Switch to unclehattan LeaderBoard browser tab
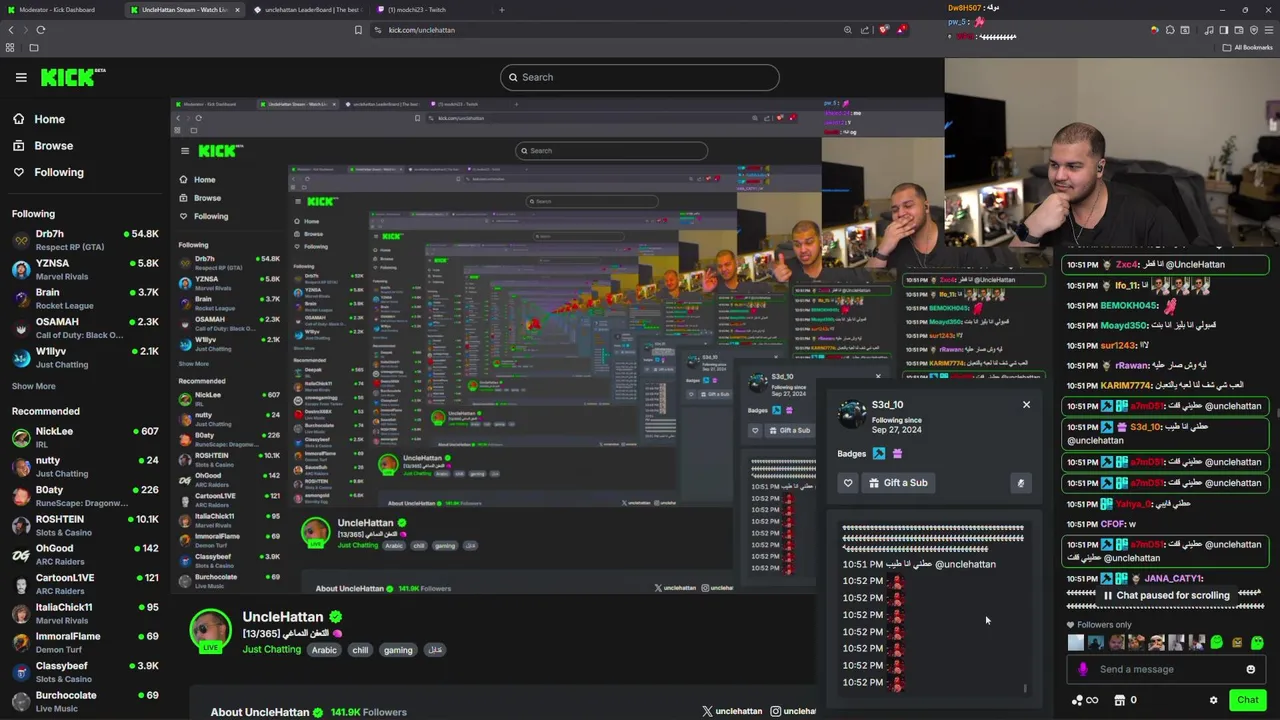Viewport: 1280px width, 720px height. click(x=309, y=10)
